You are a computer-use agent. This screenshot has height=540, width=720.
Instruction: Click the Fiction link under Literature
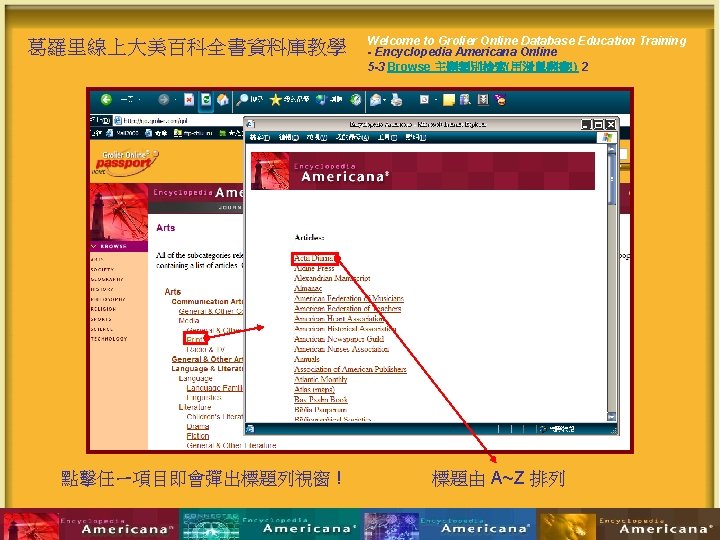point(198,436)
